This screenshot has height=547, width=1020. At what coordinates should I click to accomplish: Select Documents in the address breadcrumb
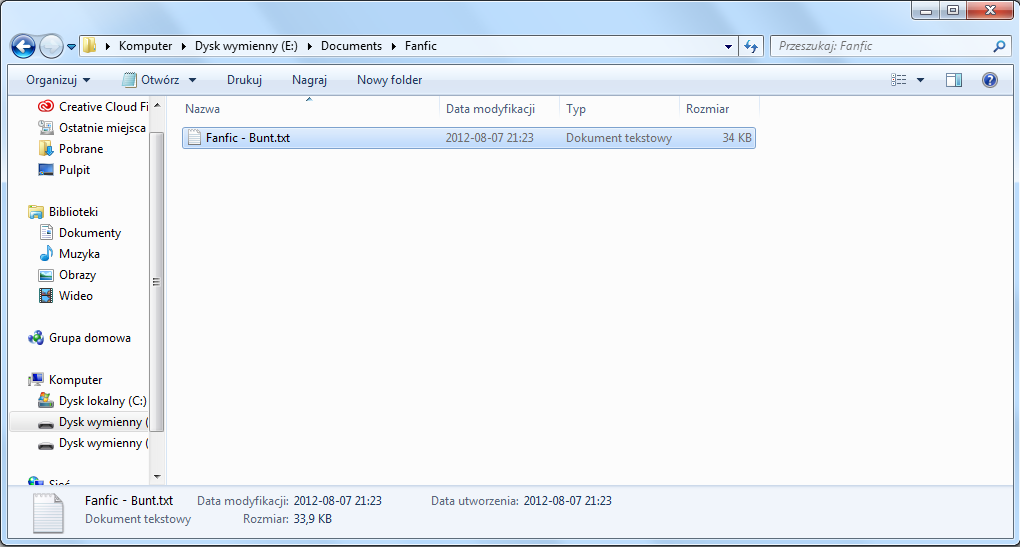click(x=351, y=46)
